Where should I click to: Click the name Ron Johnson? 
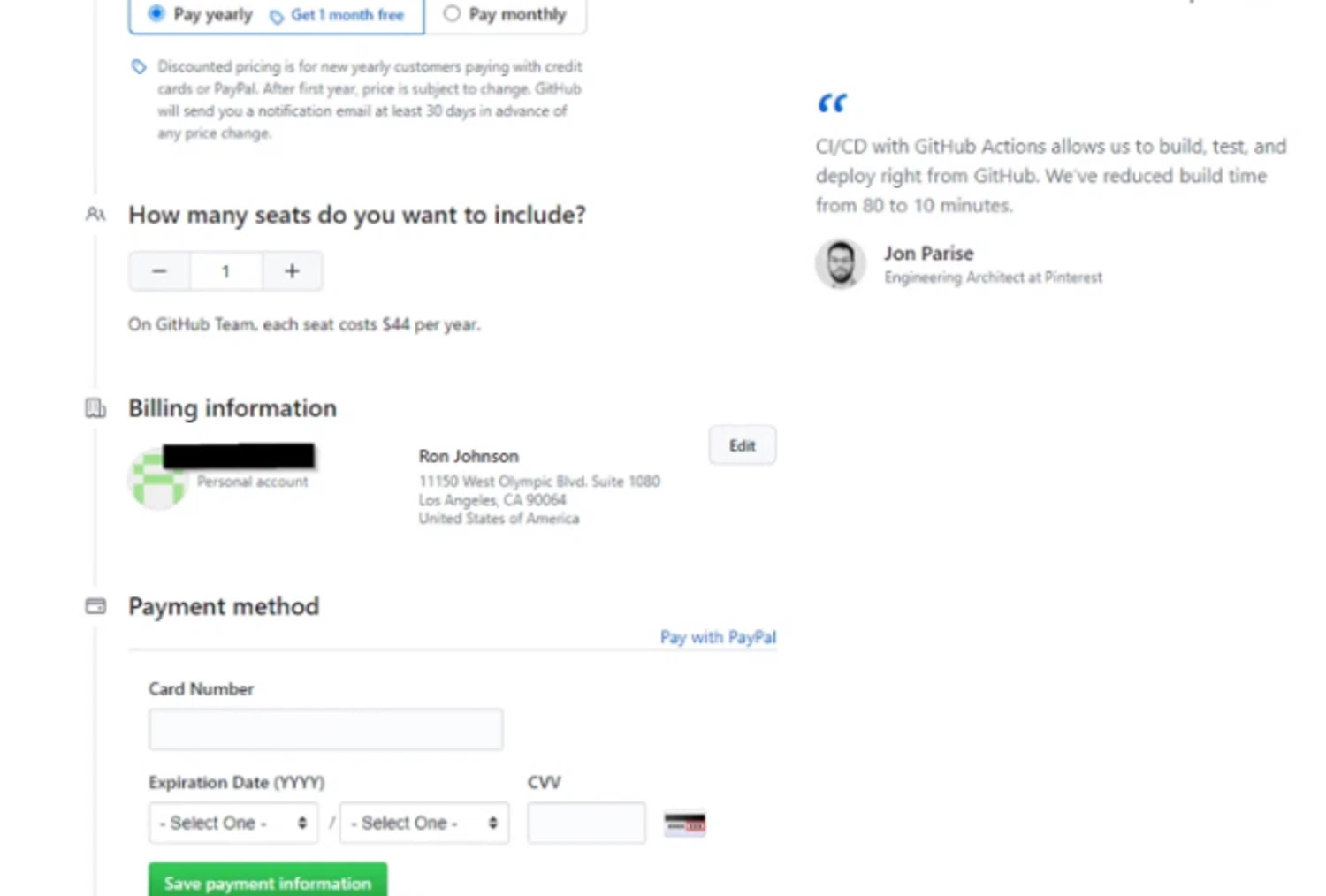(x=469, y=456)
